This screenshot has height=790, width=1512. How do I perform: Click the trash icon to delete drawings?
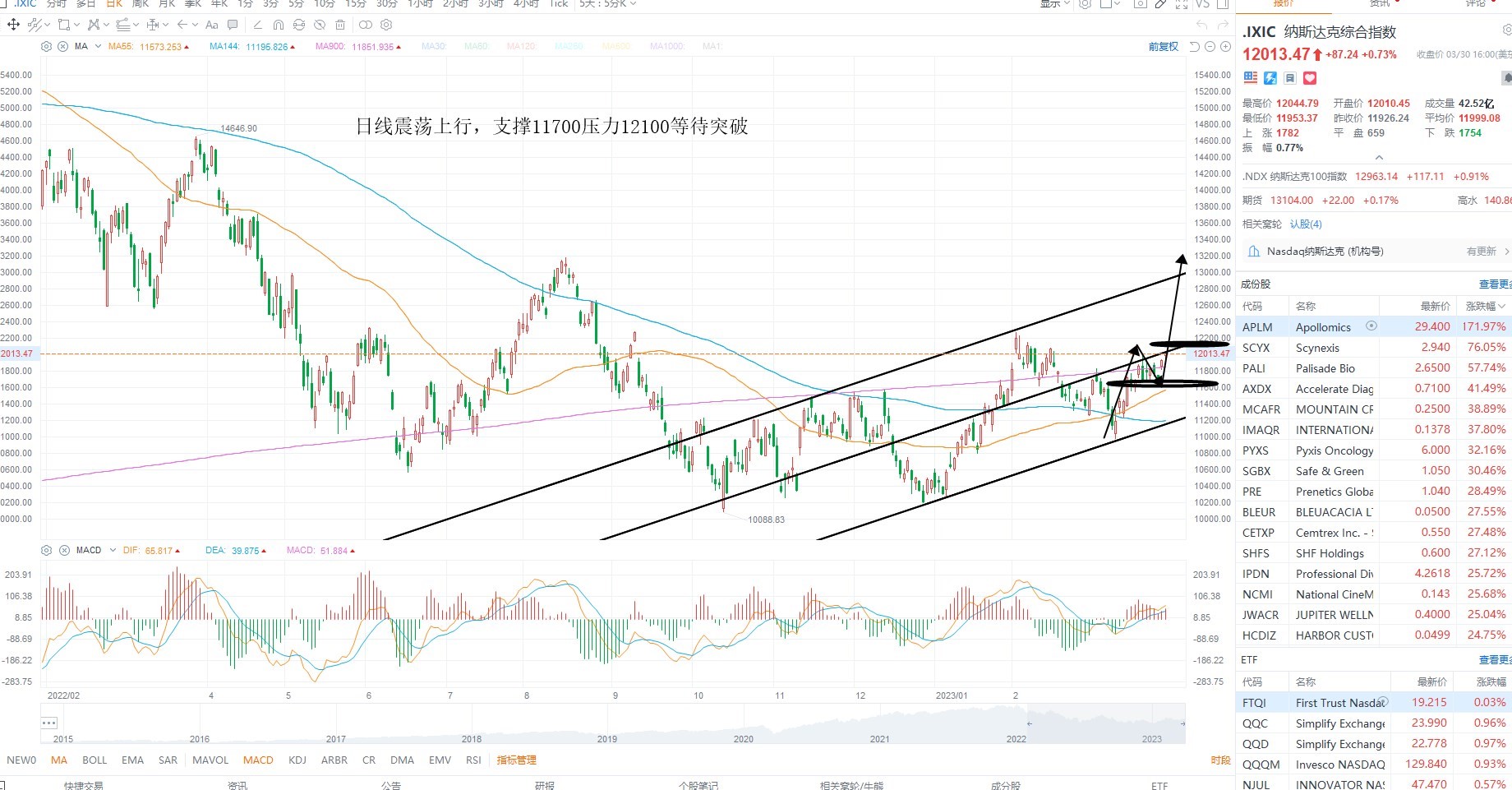(x=340, y=25)
